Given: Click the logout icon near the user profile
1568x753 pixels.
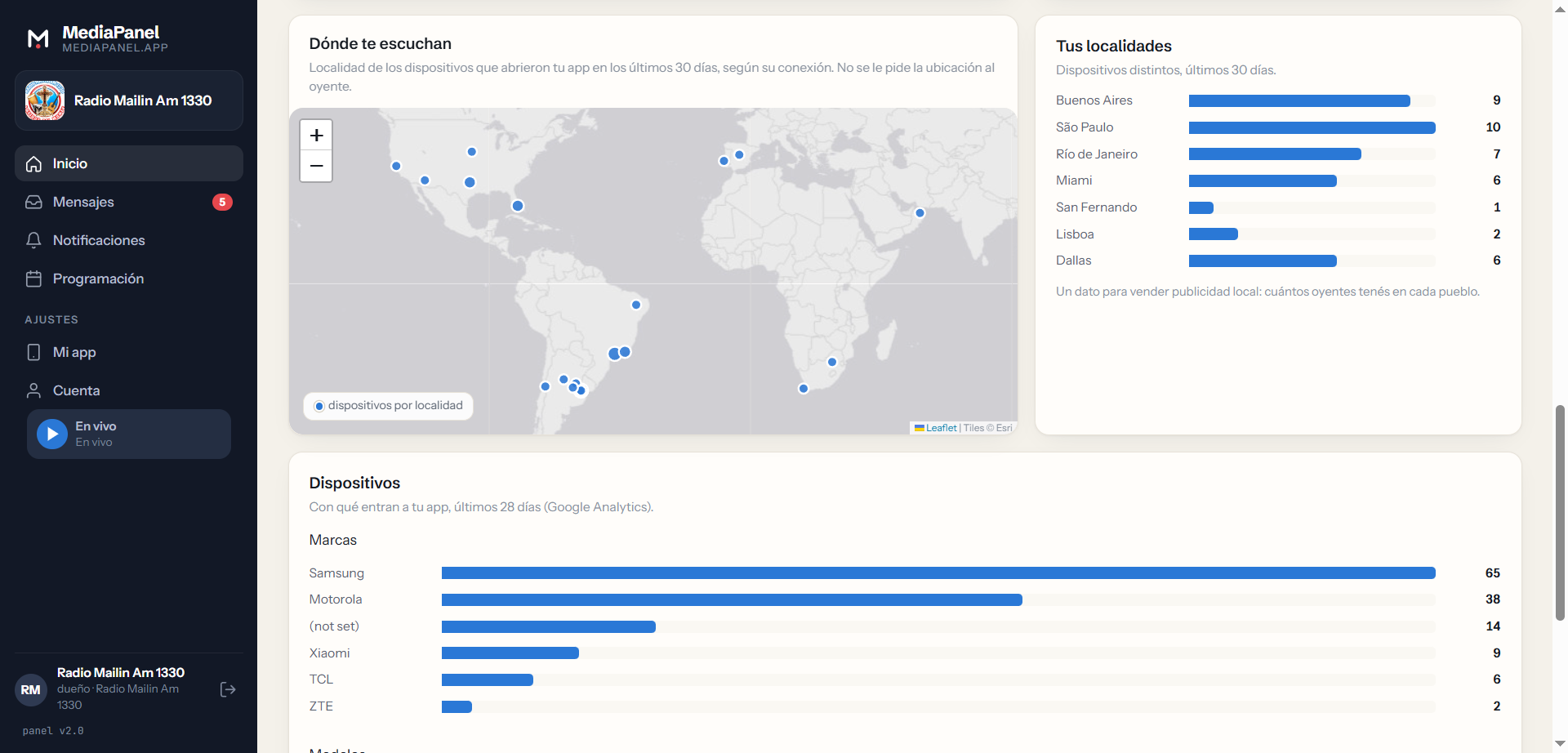Looking at the screenshot, I should [228, 689].
